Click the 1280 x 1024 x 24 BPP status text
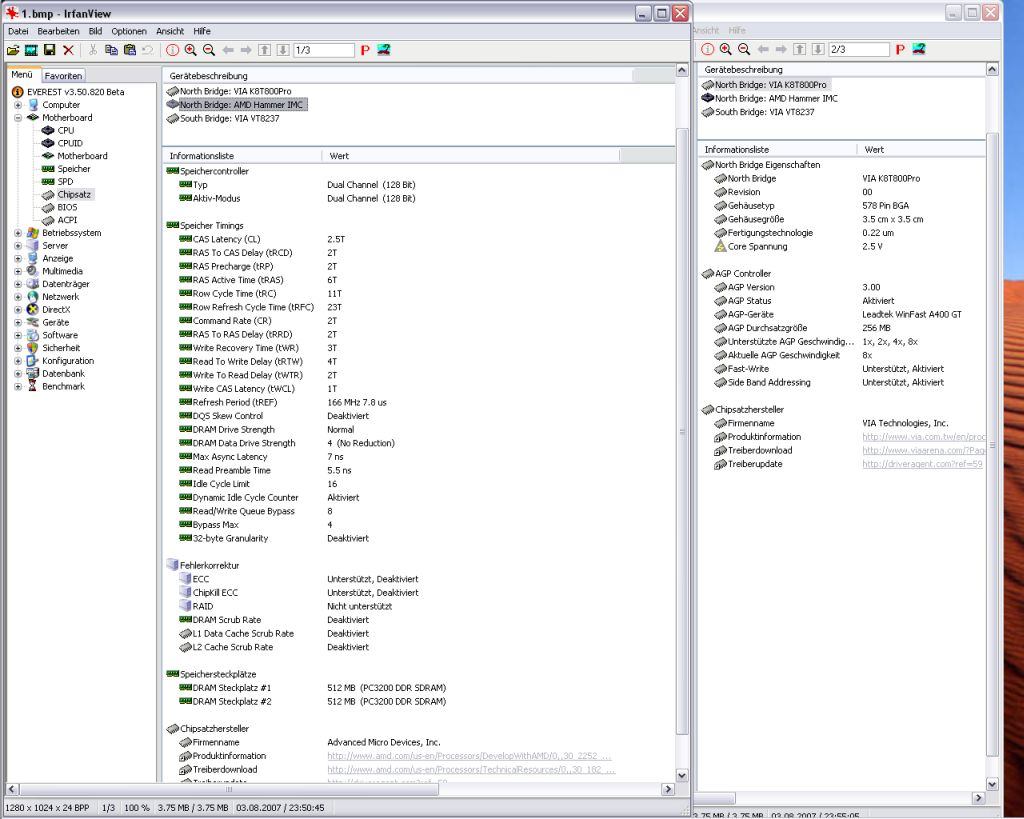The height and width of the screenshot is (819, 1024). coord(47,808)
